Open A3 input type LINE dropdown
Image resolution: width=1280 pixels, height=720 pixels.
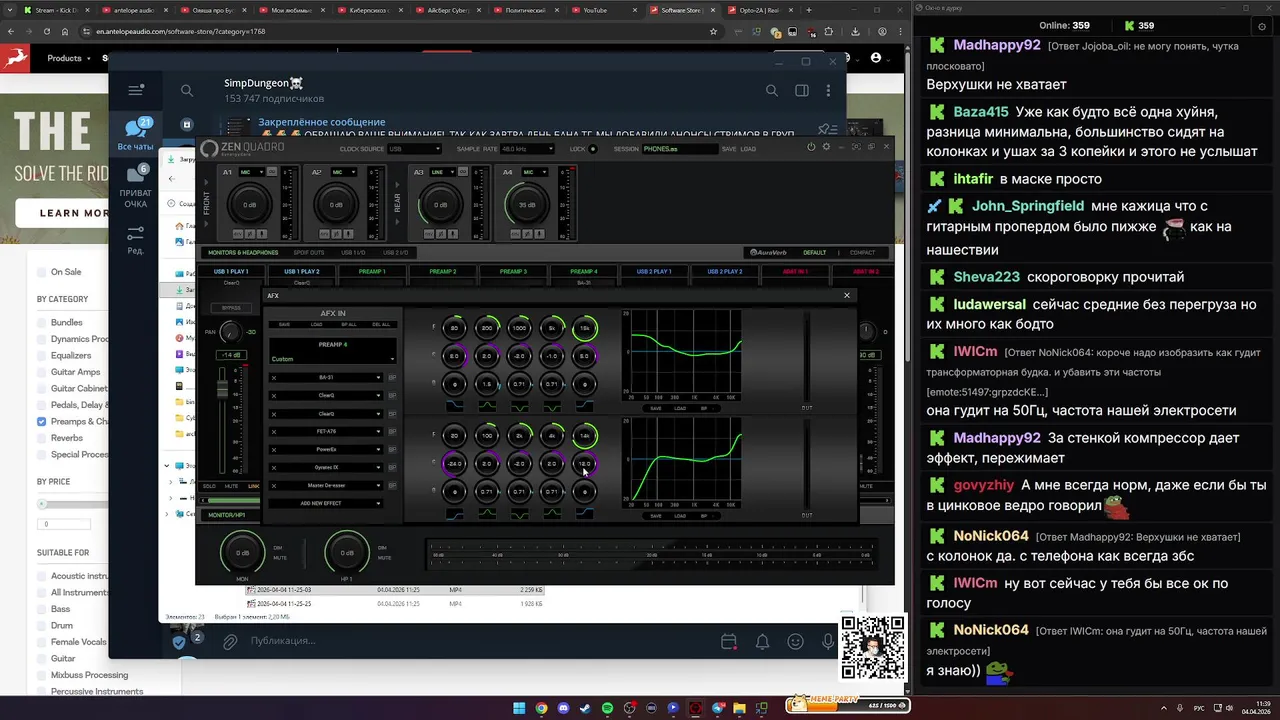tap(441, 172)
